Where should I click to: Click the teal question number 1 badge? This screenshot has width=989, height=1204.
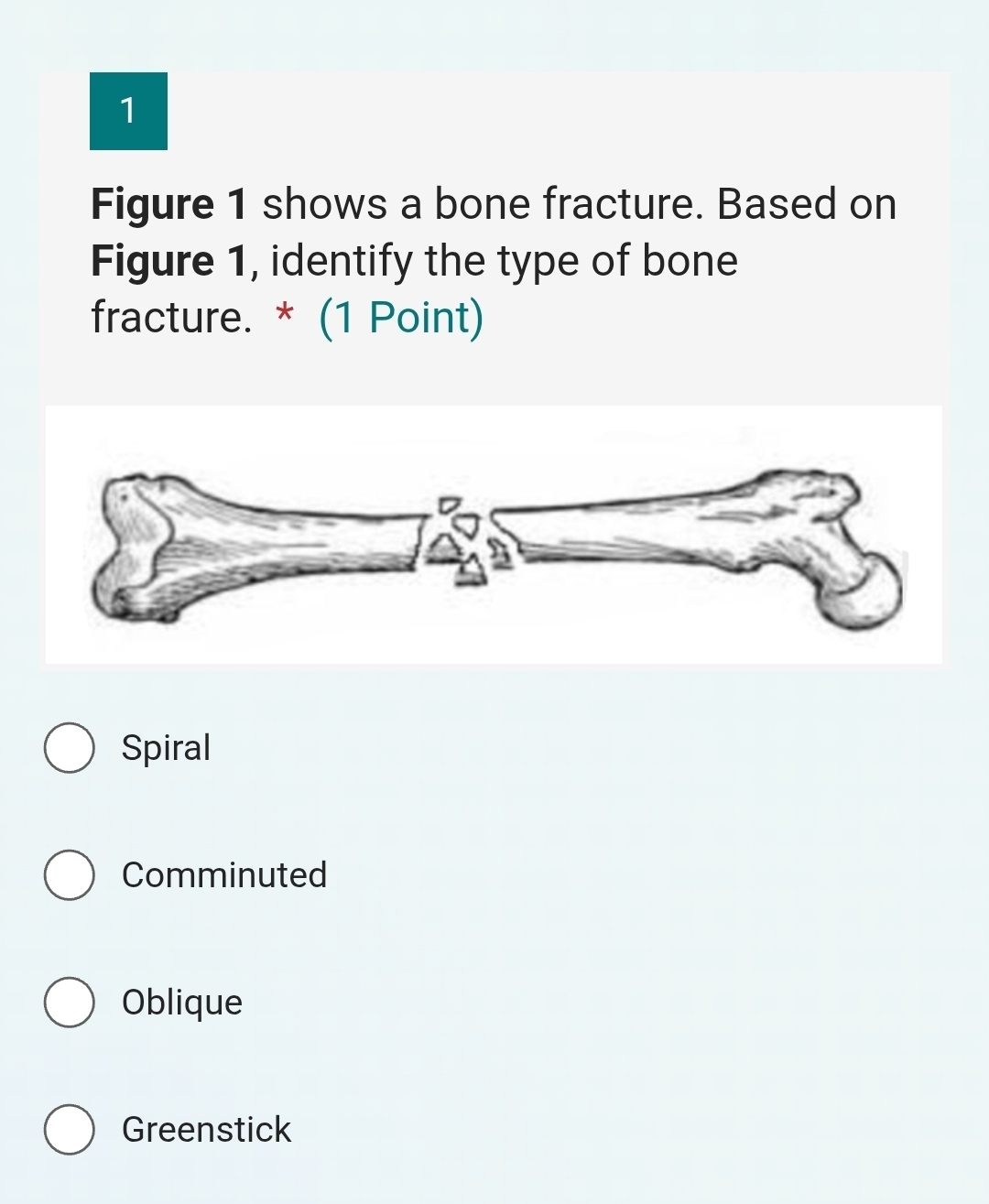click(128, 111)
